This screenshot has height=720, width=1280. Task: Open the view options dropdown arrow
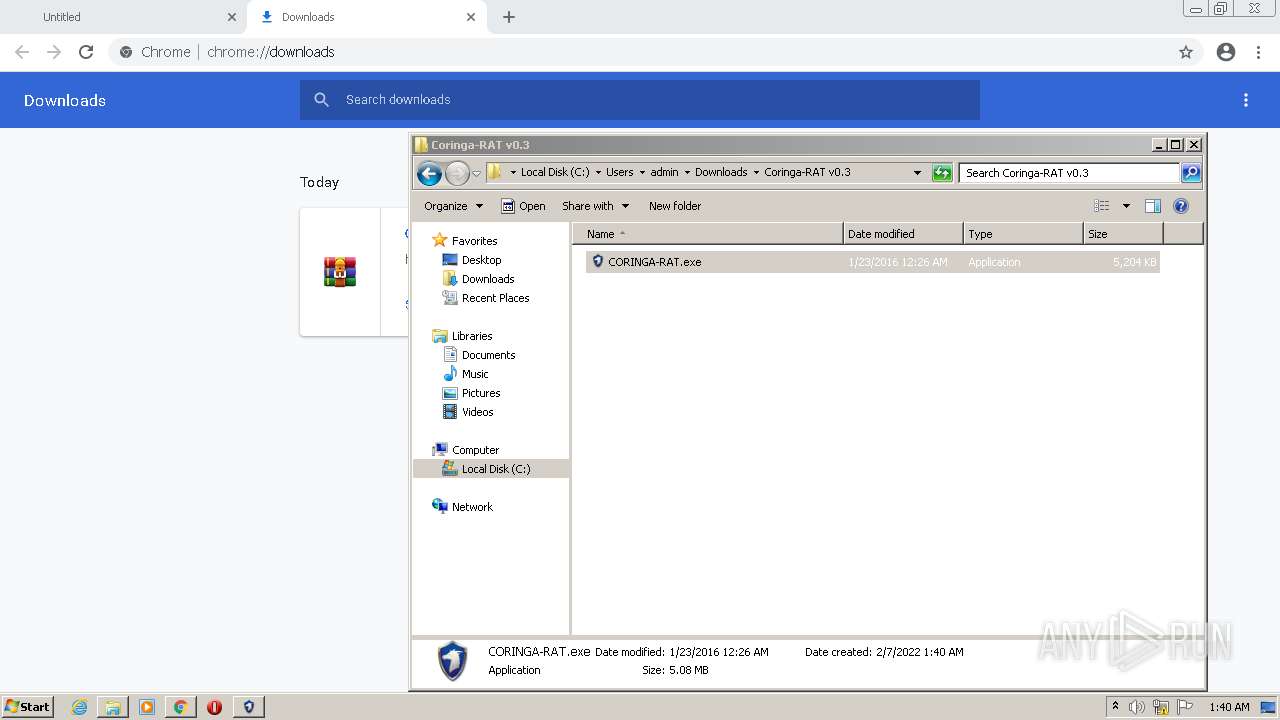pyautogui.click(x=1126, y=206)
